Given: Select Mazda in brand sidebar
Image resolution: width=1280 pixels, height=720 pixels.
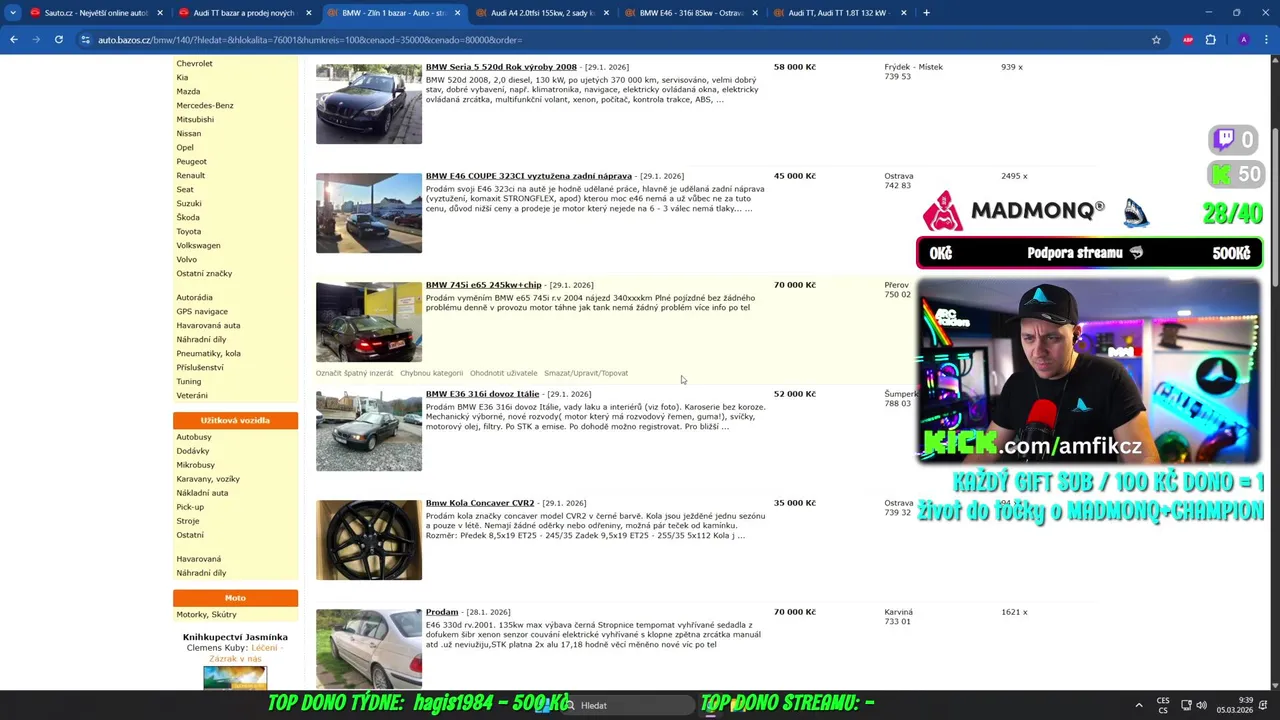Looking at the screenshot, I should [x=188, y=91].
